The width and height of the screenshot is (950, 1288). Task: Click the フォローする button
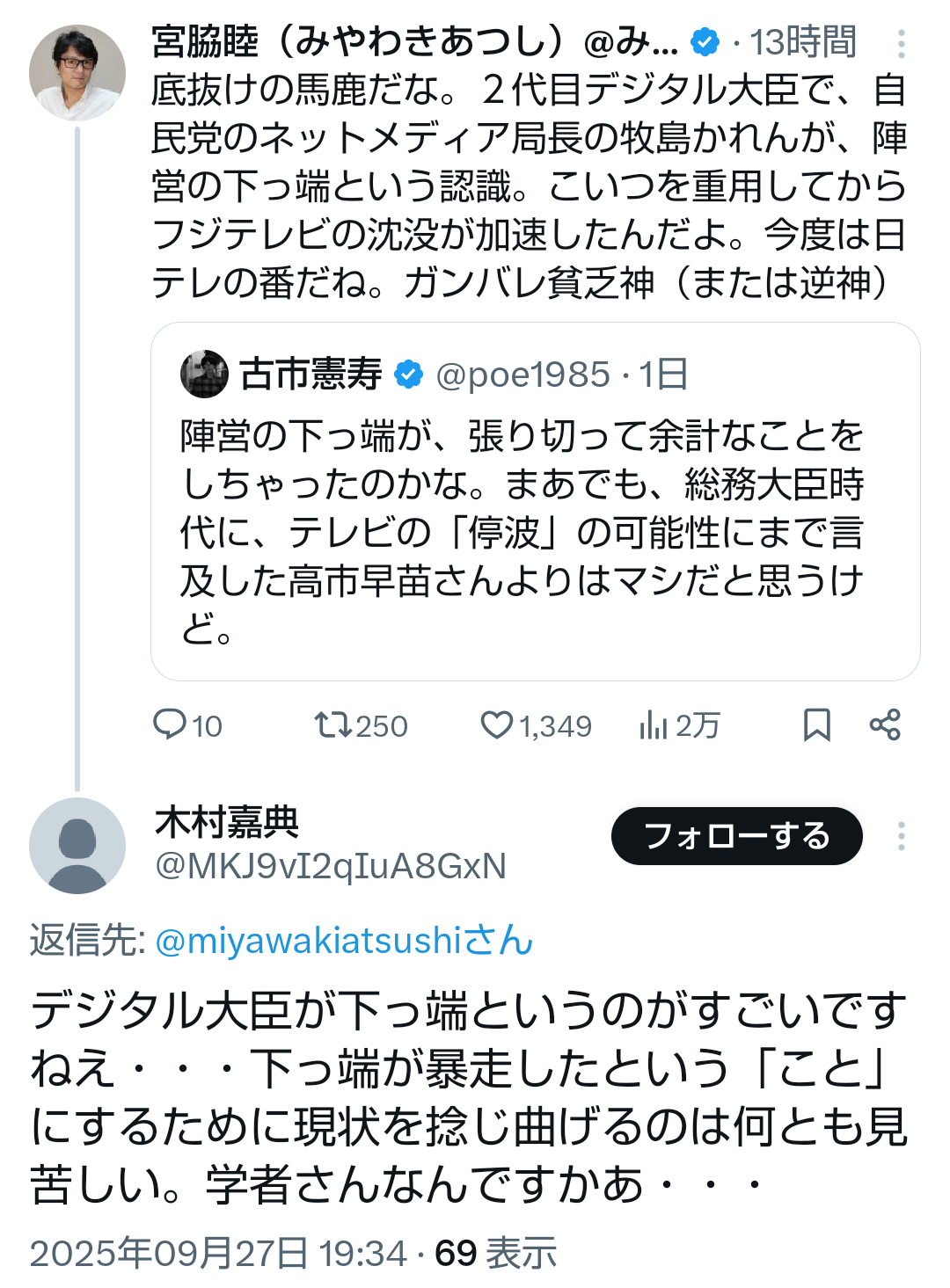737,836
